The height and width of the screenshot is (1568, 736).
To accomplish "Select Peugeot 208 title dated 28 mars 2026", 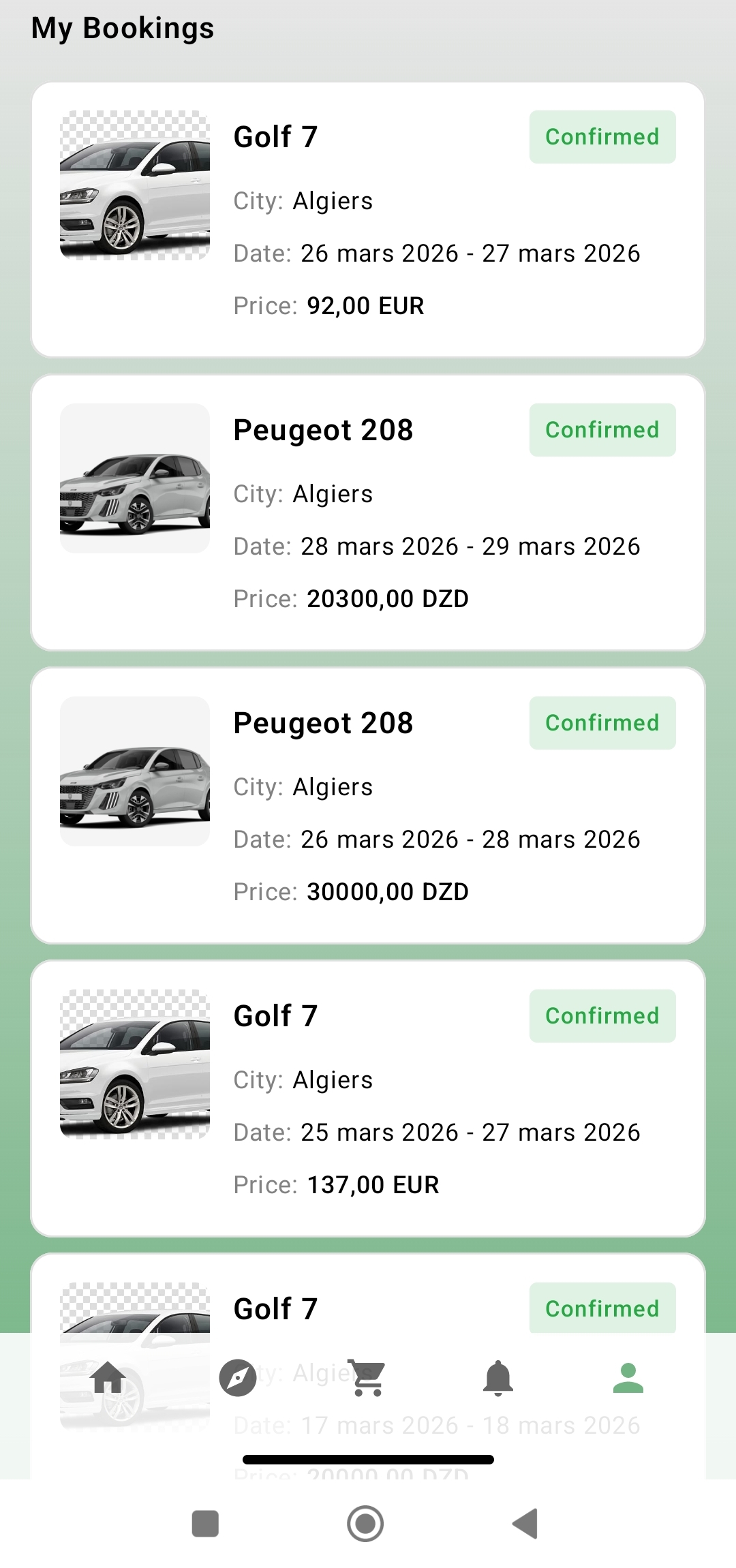I will 323,430.
